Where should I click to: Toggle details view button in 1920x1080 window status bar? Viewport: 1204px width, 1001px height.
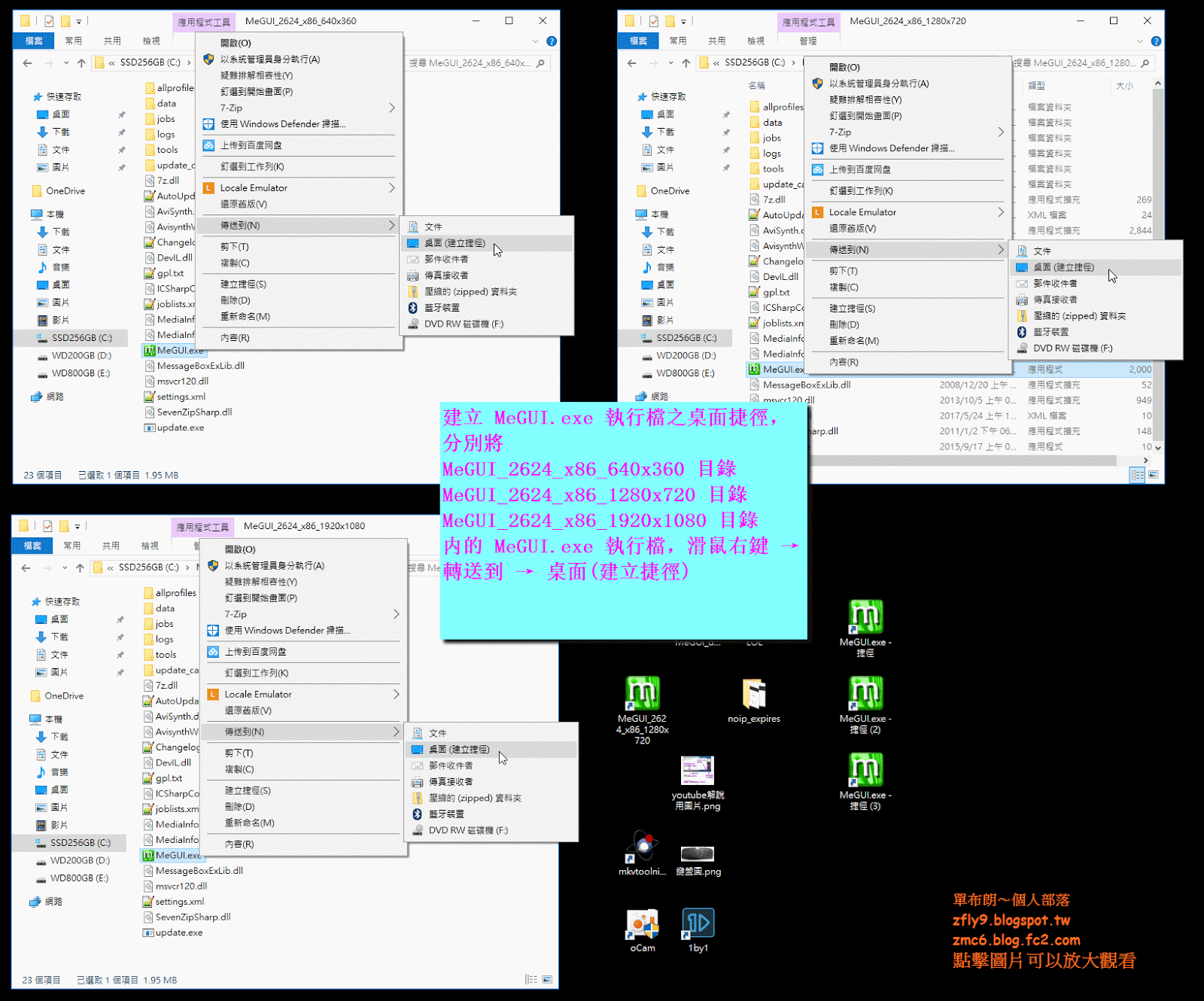(x=531, y=979)
